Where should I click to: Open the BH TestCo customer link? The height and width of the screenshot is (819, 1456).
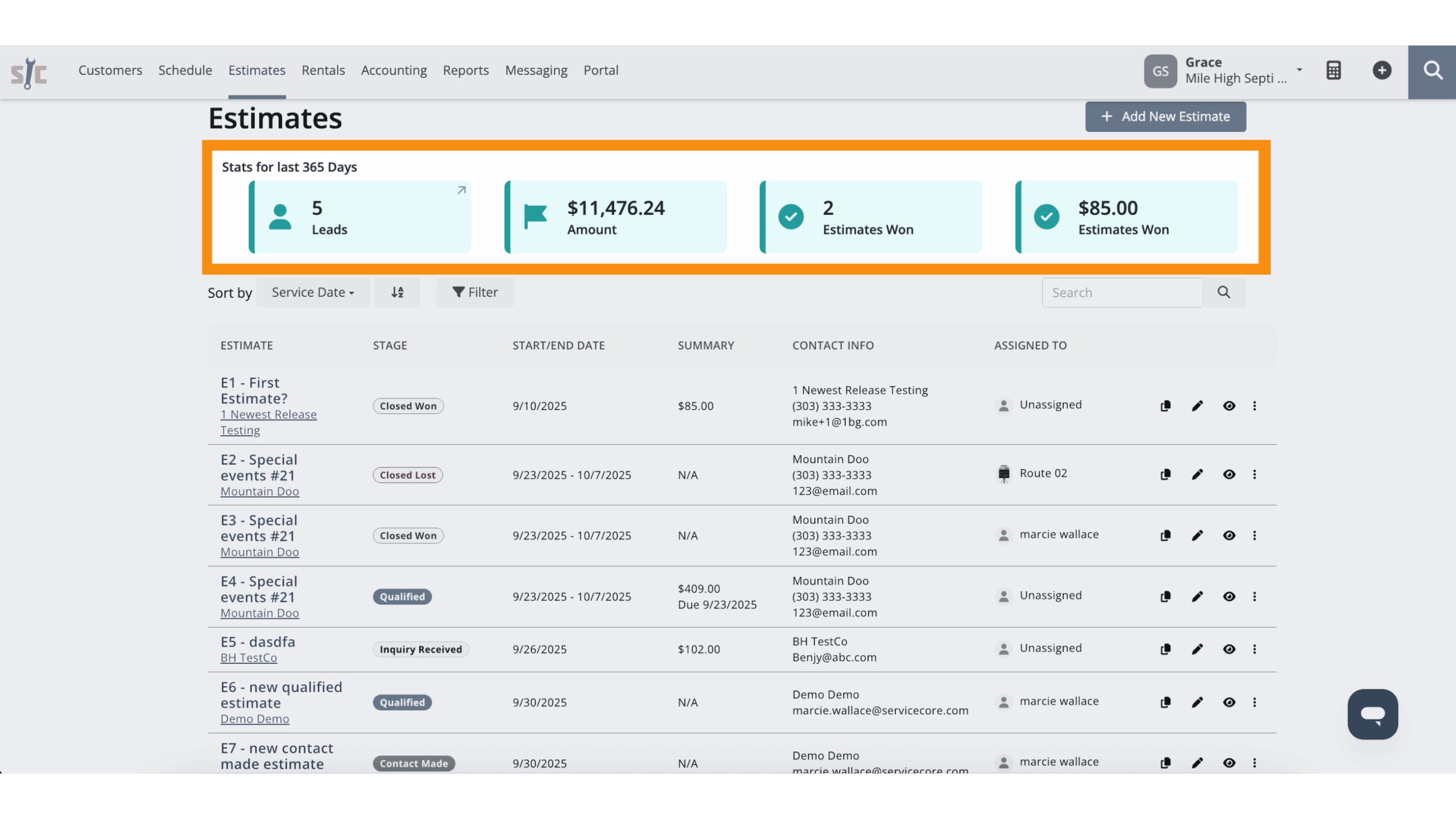point(249,658)
